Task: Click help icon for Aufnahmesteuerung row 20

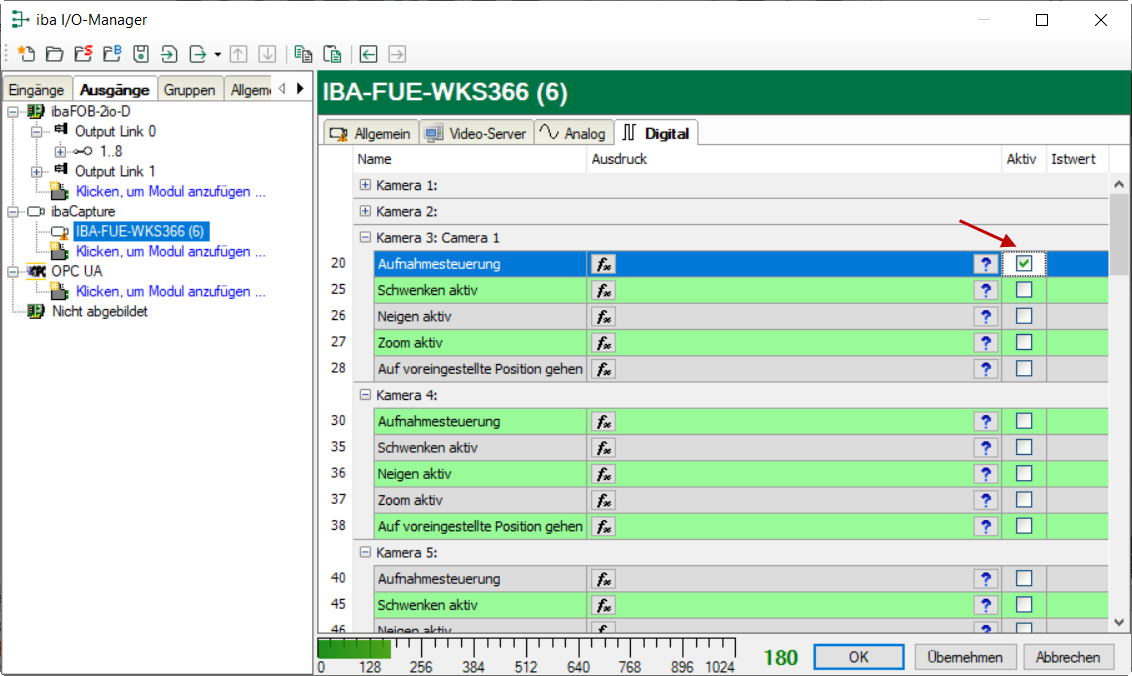Action: 986,264
